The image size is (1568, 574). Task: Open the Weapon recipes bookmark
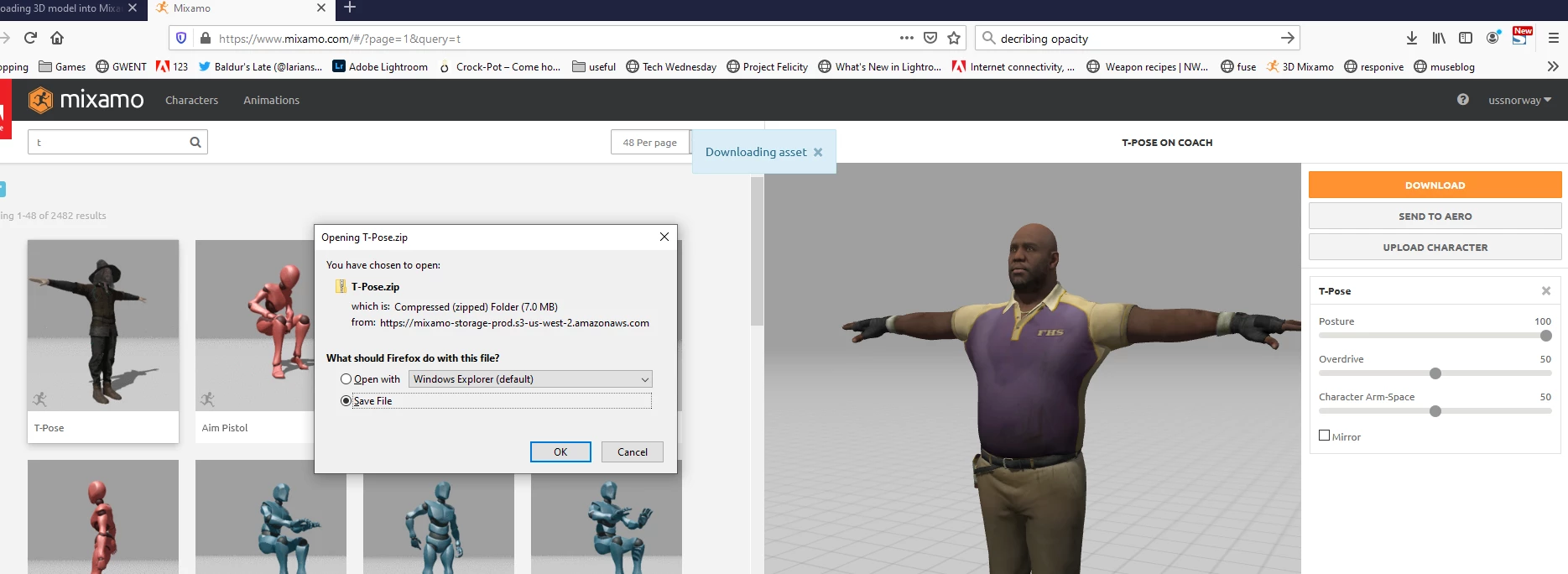tap(1148, 66)
